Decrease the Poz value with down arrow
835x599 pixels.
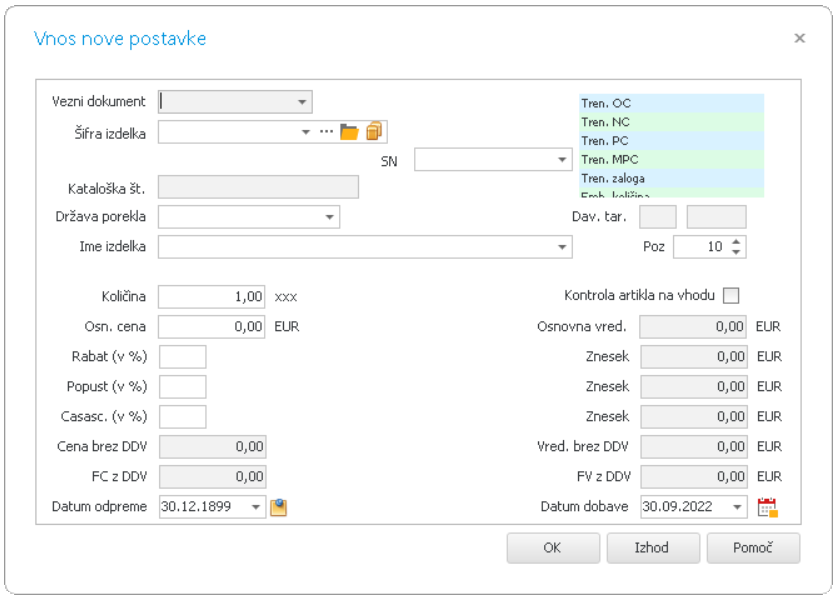pyautogui.click(x=736, y=252)
